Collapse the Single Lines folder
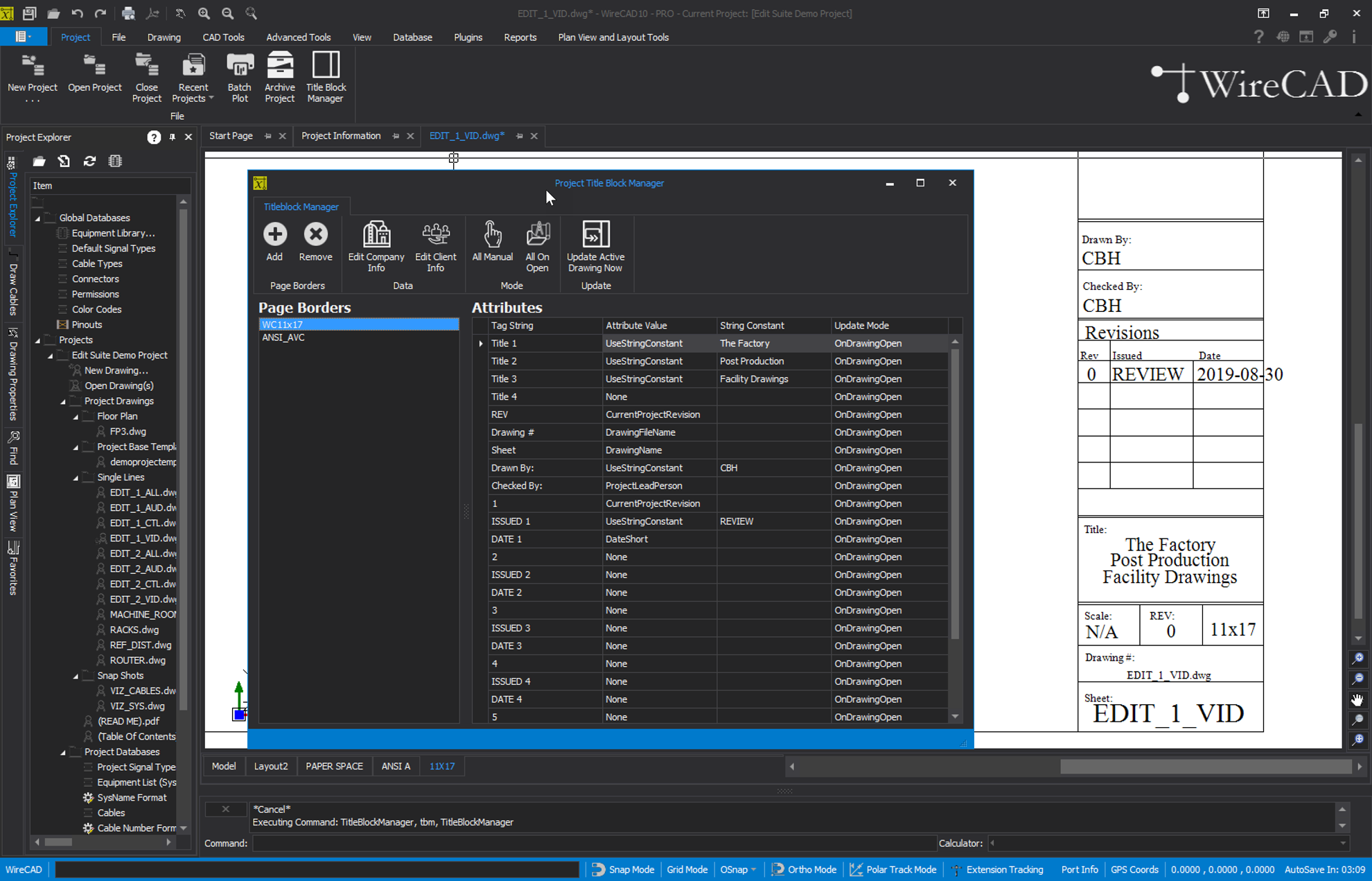1372x881 pixels. [76, 477]
